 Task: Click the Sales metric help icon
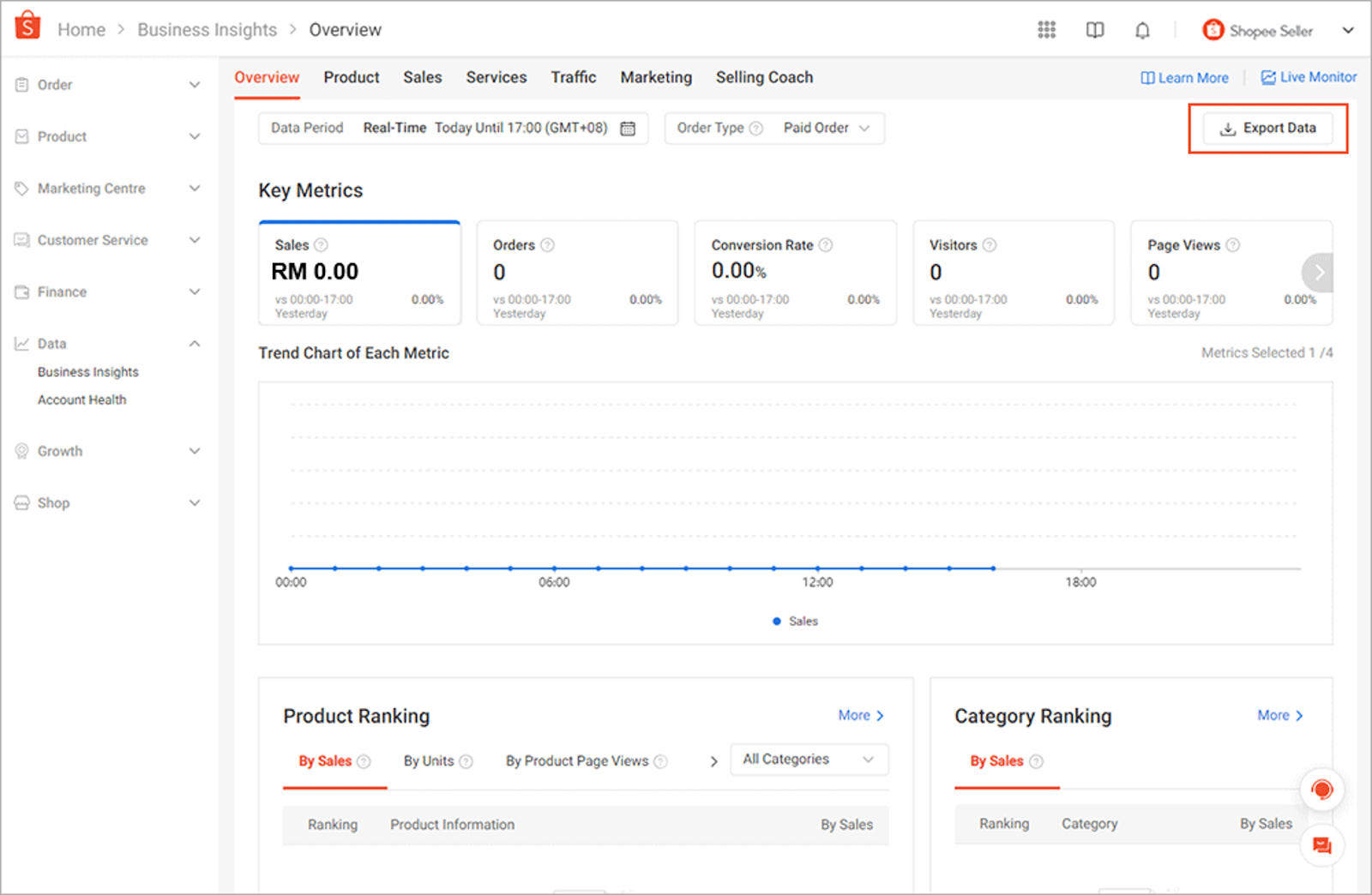[x=321, y=245]
